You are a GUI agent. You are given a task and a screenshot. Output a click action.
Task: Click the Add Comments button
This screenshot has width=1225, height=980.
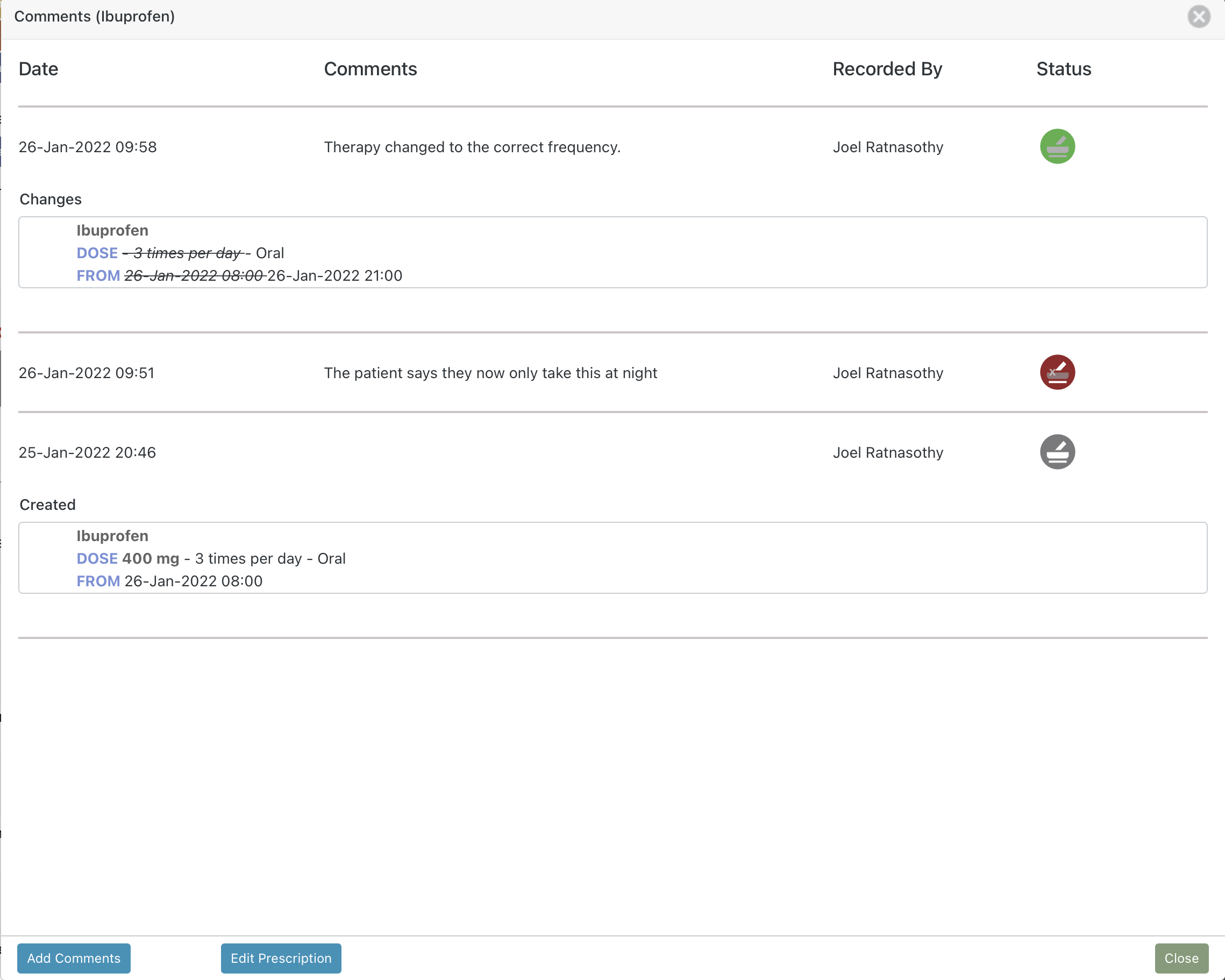[74, 958]
